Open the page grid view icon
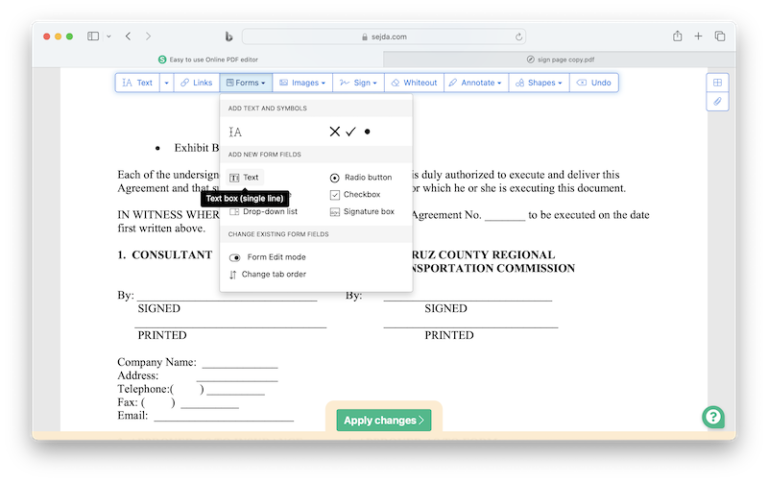 [x=718, y=83]
